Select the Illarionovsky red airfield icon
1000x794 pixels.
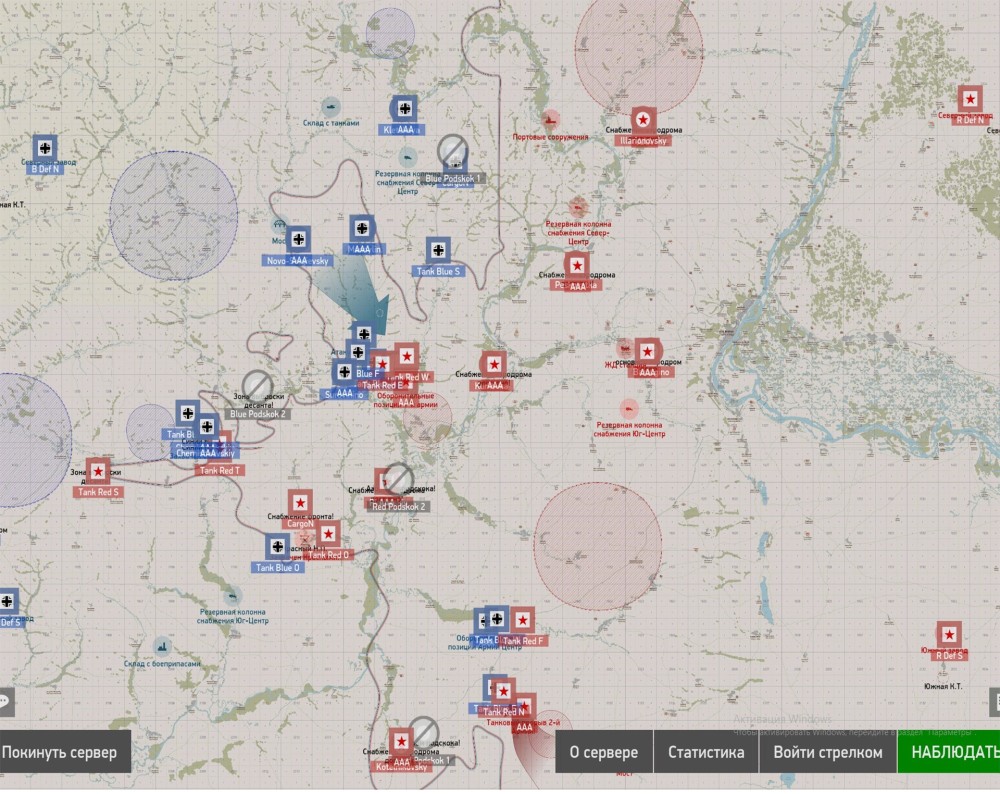pyautogui.click(x=643, y=119)
